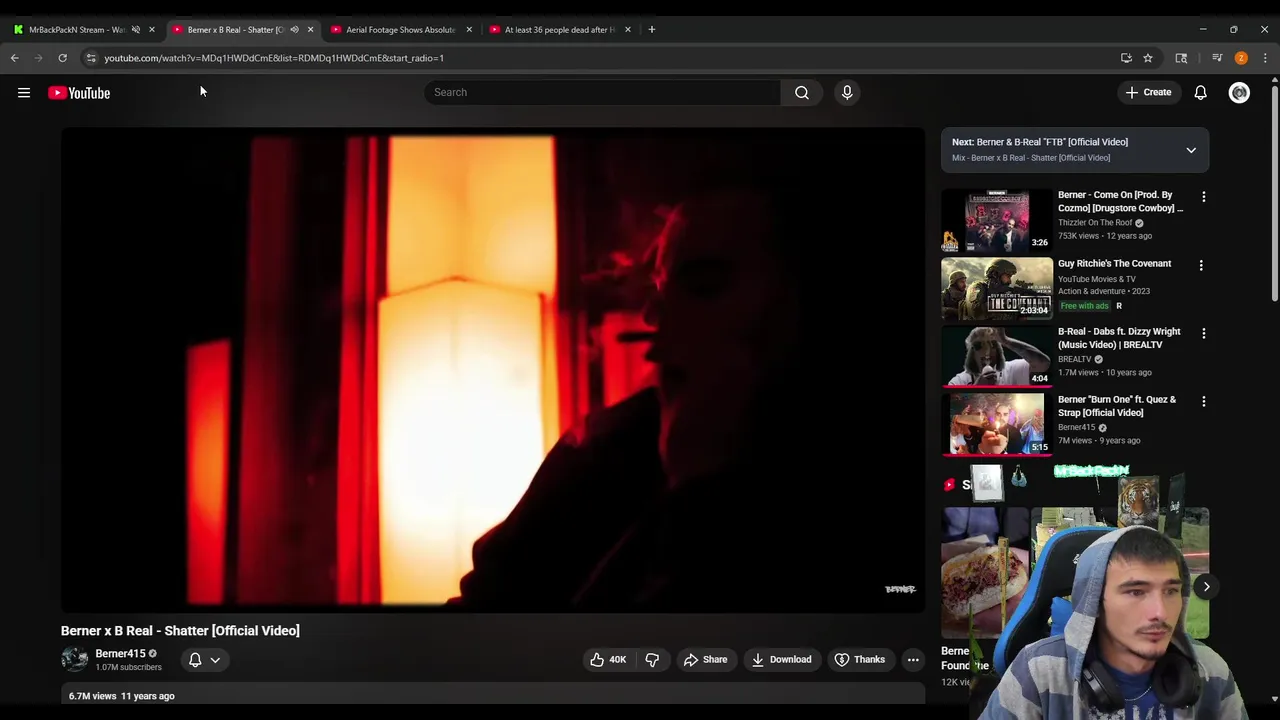The width and height of the screenshot is (1280, 720).
Task: Open the YouTube guide hamburger menu
Action: (x=24, y=93)
